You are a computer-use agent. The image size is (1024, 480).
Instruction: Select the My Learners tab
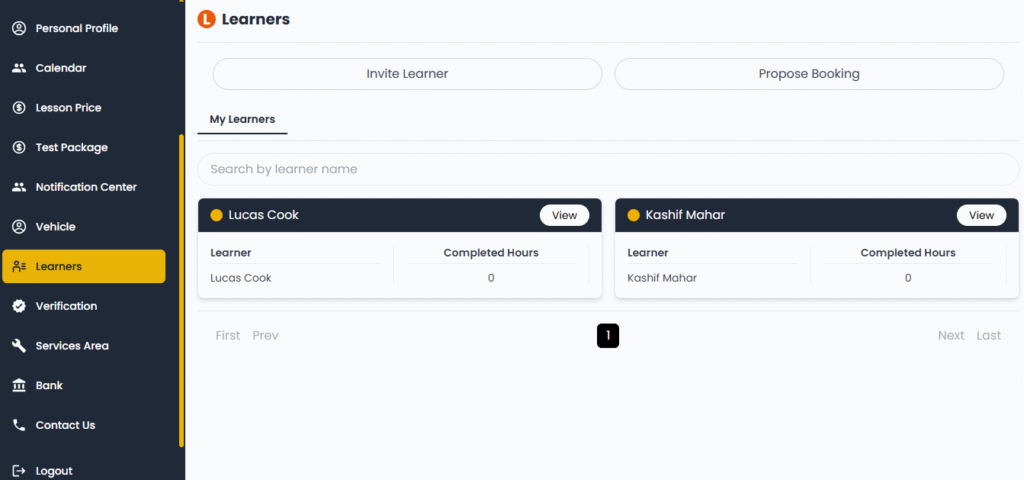(242, 119)
